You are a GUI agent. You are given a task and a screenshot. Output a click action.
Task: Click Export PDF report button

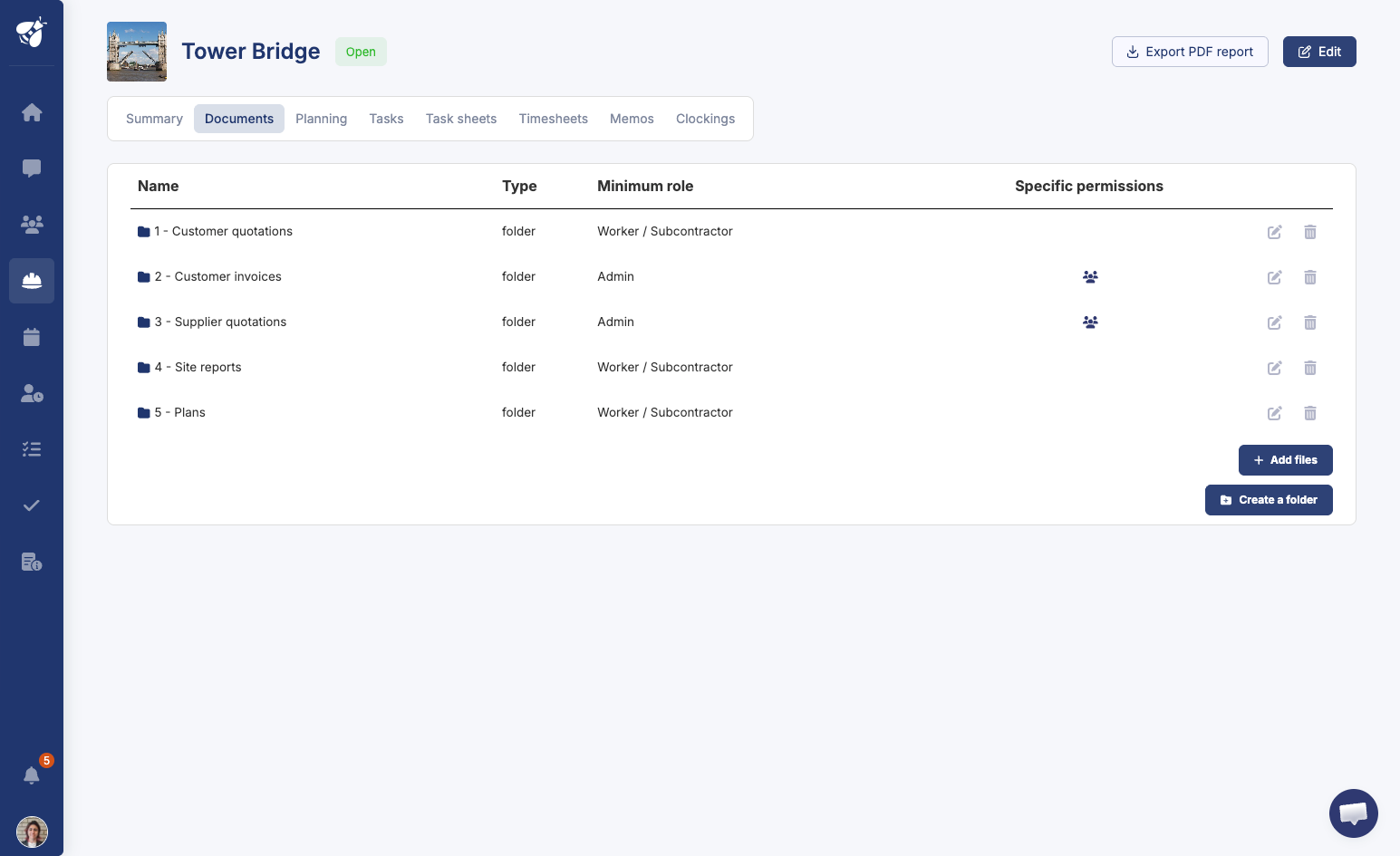(1190, 52)
